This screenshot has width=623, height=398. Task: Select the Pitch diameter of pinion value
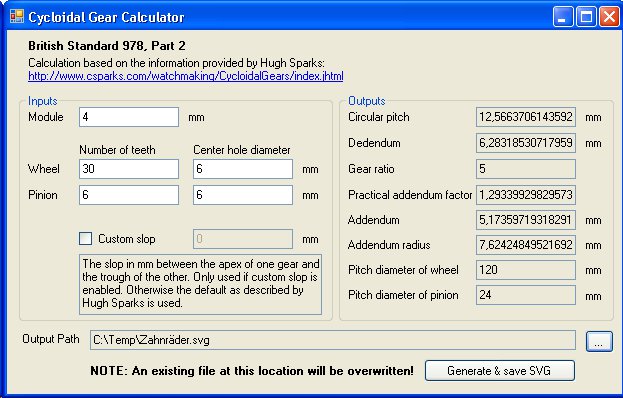(x=526, y=295)
